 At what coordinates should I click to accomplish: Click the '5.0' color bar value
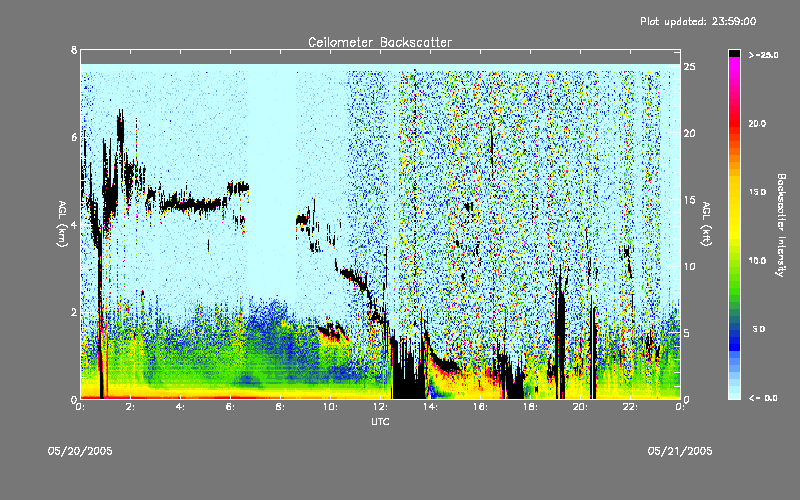[x=759, y=329]
